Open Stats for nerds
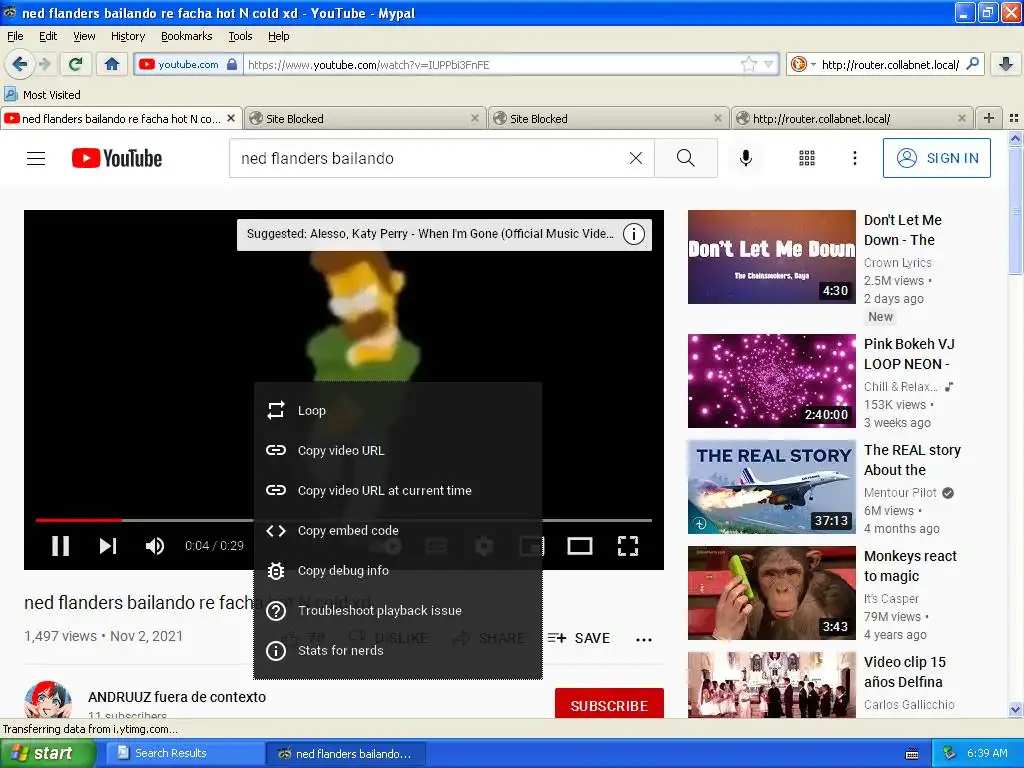This screenshot has width=1024, height=768. (398, 650)
